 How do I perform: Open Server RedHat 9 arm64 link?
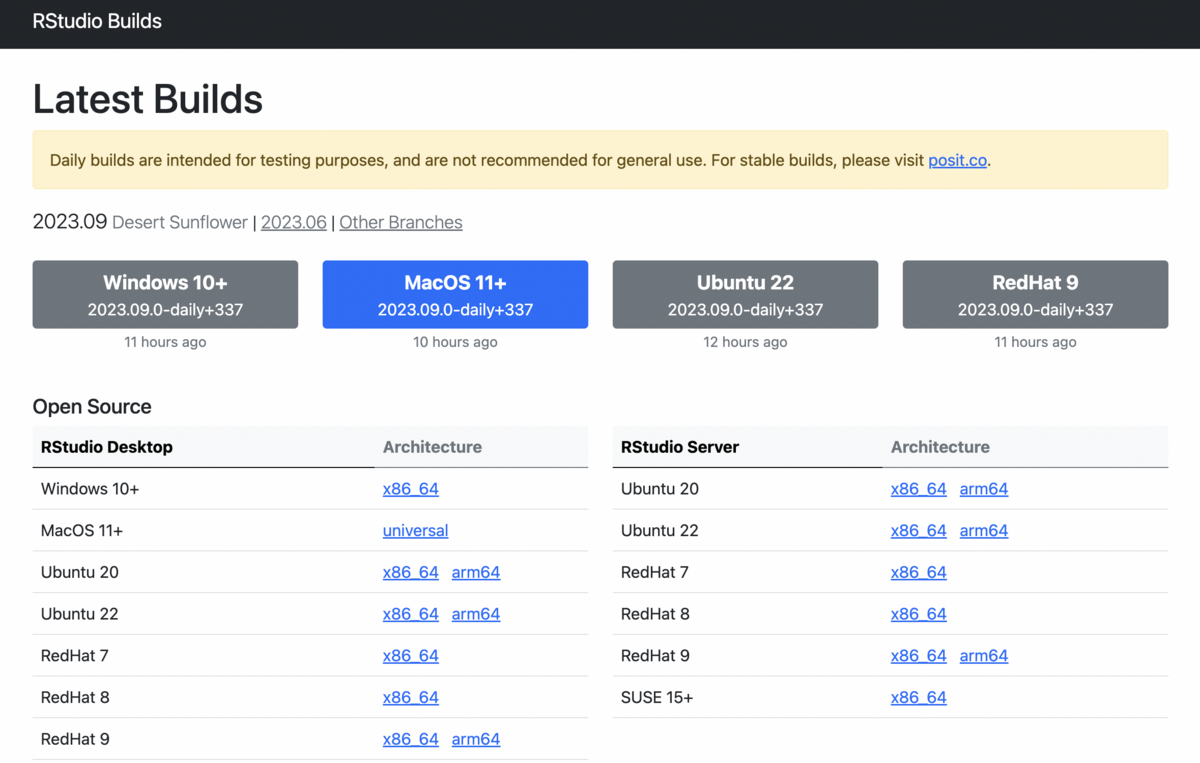click(984, 656)
